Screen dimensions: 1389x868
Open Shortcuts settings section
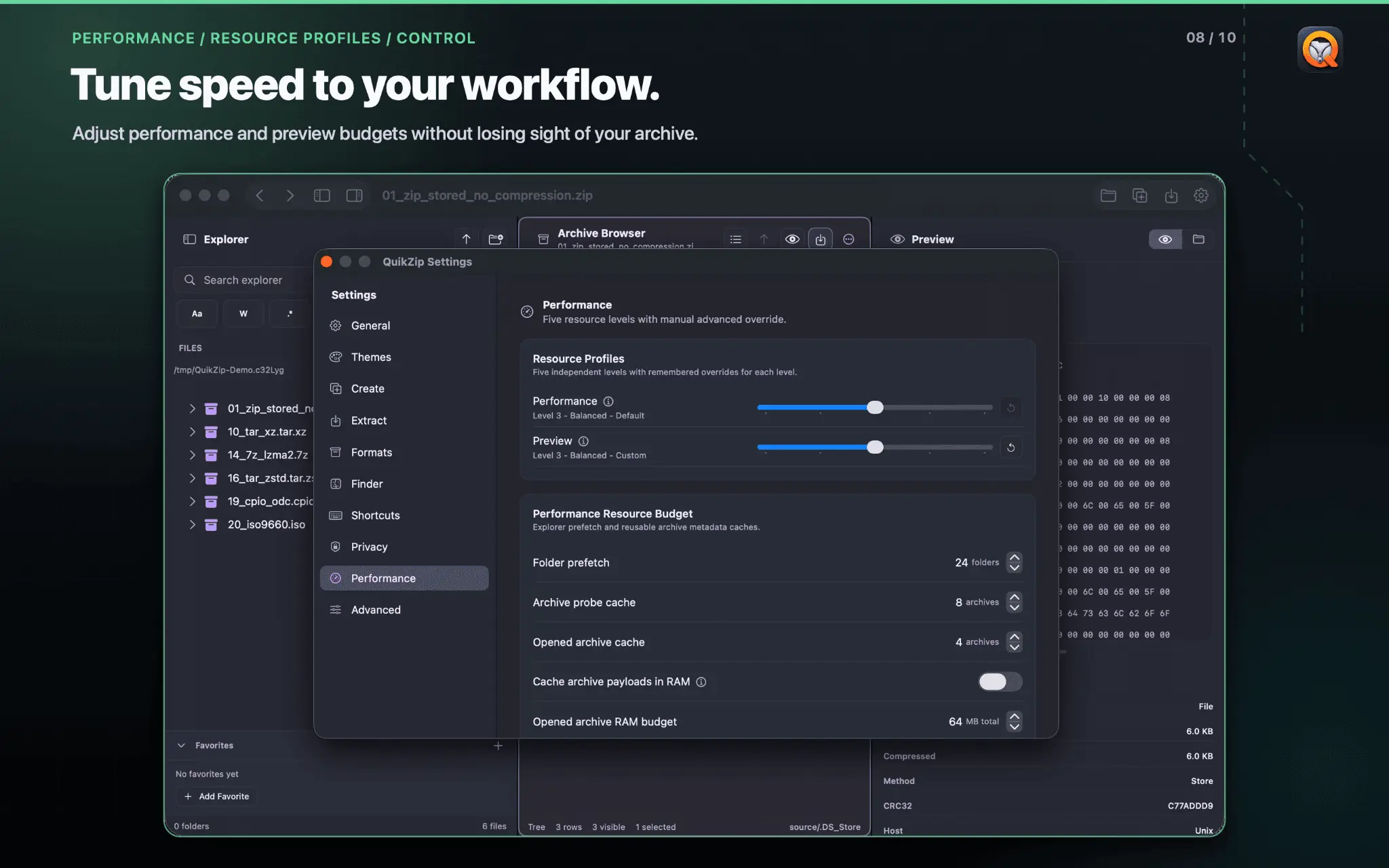coord(404,515)
